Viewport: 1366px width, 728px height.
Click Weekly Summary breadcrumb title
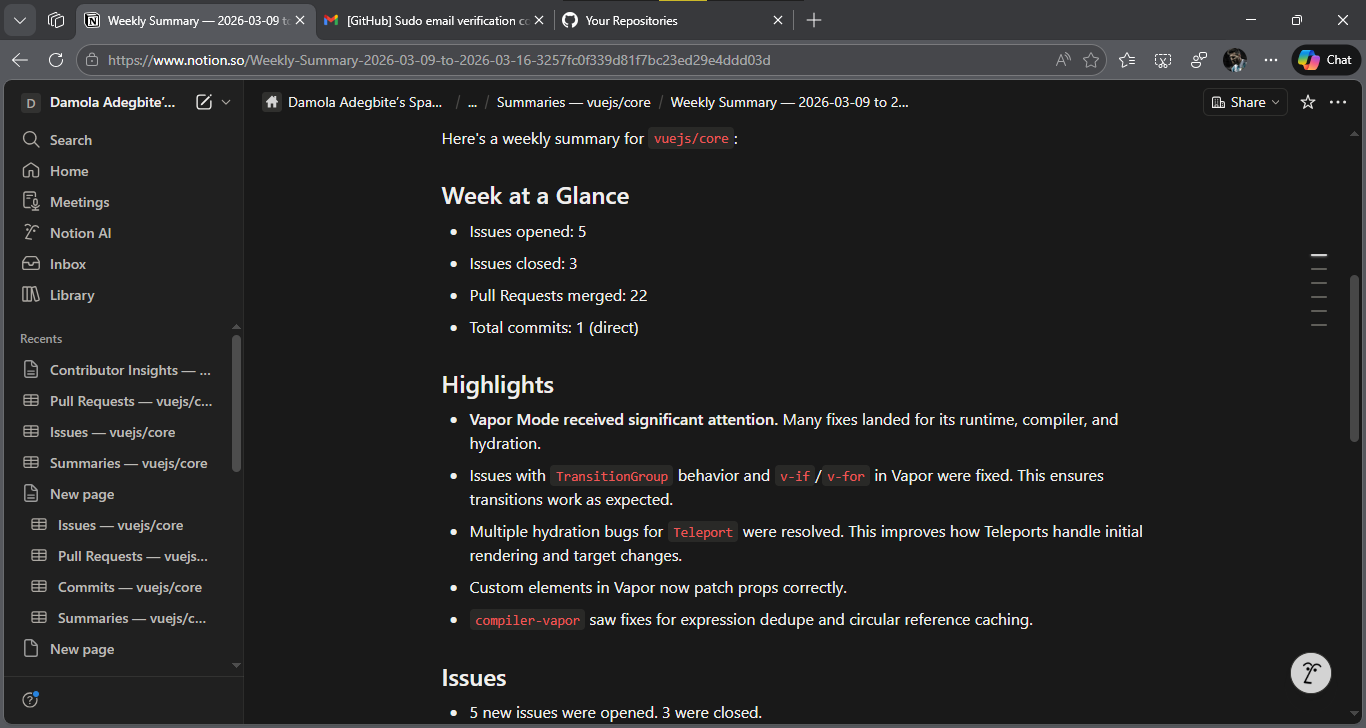click(790, 102)
